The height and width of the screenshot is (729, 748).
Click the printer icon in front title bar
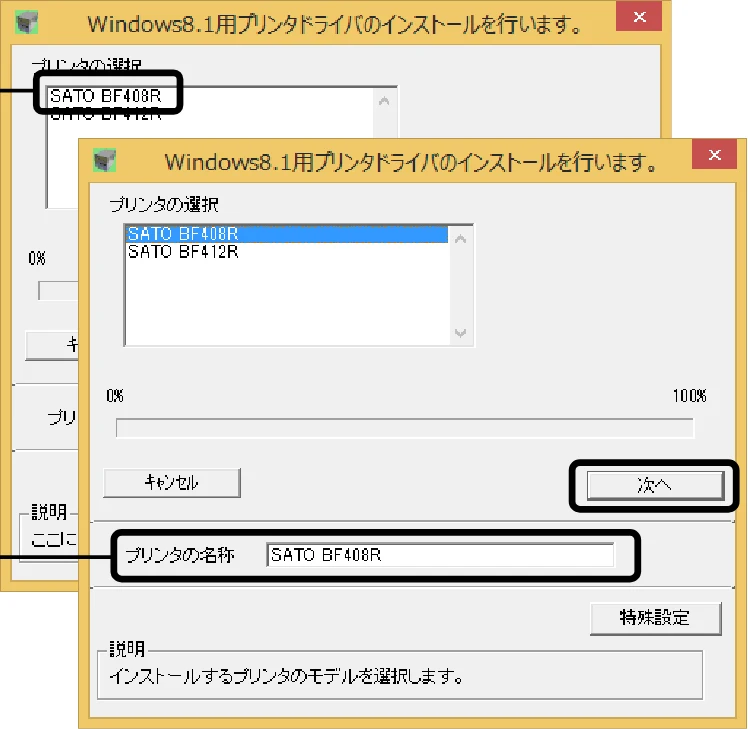pyautogui.click(x=104, y=161)
